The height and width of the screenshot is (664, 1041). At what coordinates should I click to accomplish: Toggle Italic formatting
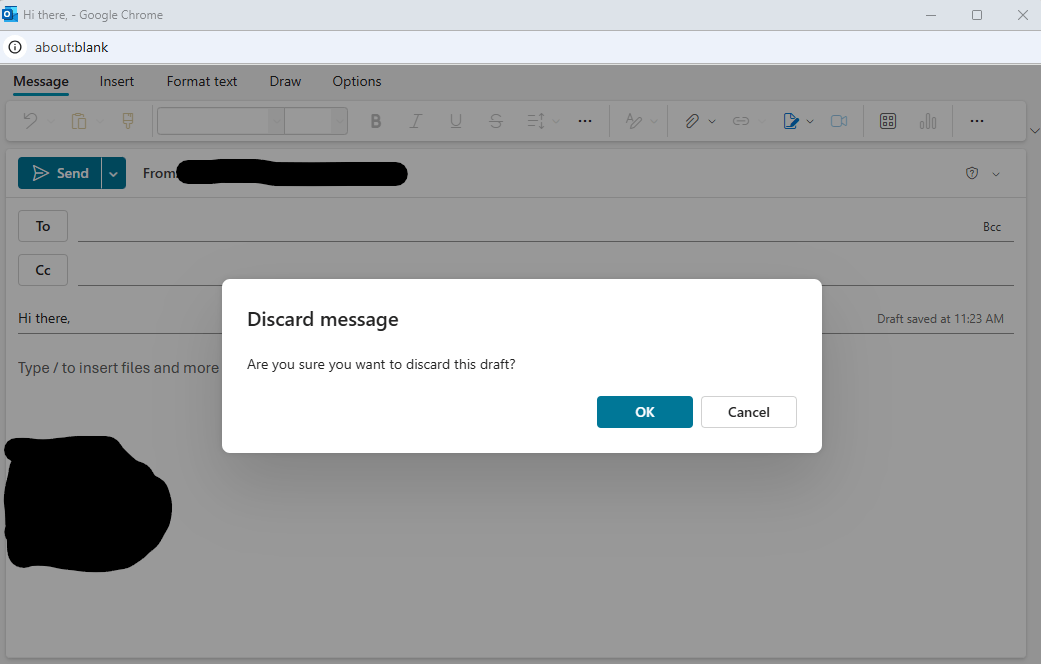point(416,121)
